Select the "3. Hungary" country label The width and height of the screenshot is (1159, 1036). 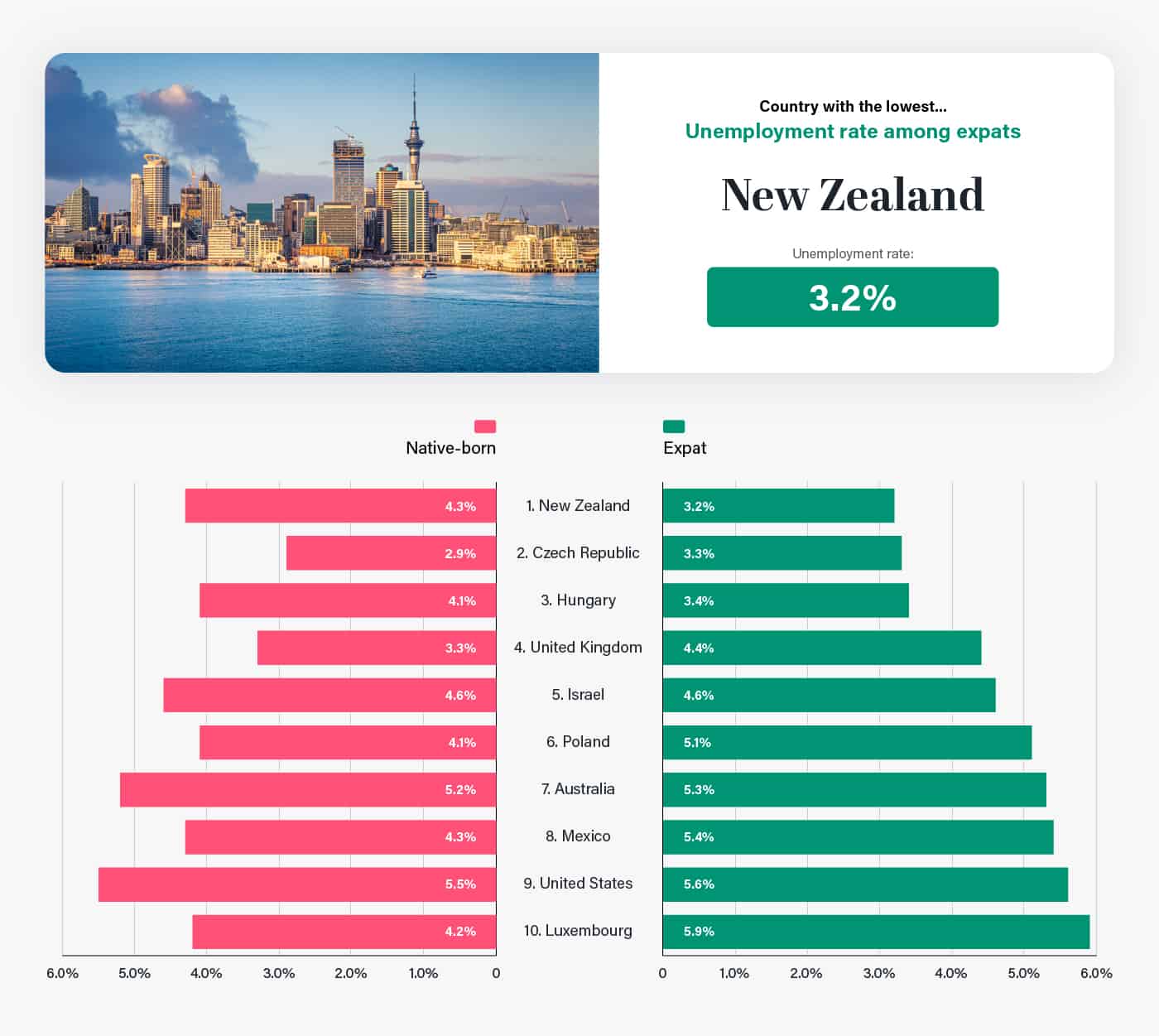578,600
